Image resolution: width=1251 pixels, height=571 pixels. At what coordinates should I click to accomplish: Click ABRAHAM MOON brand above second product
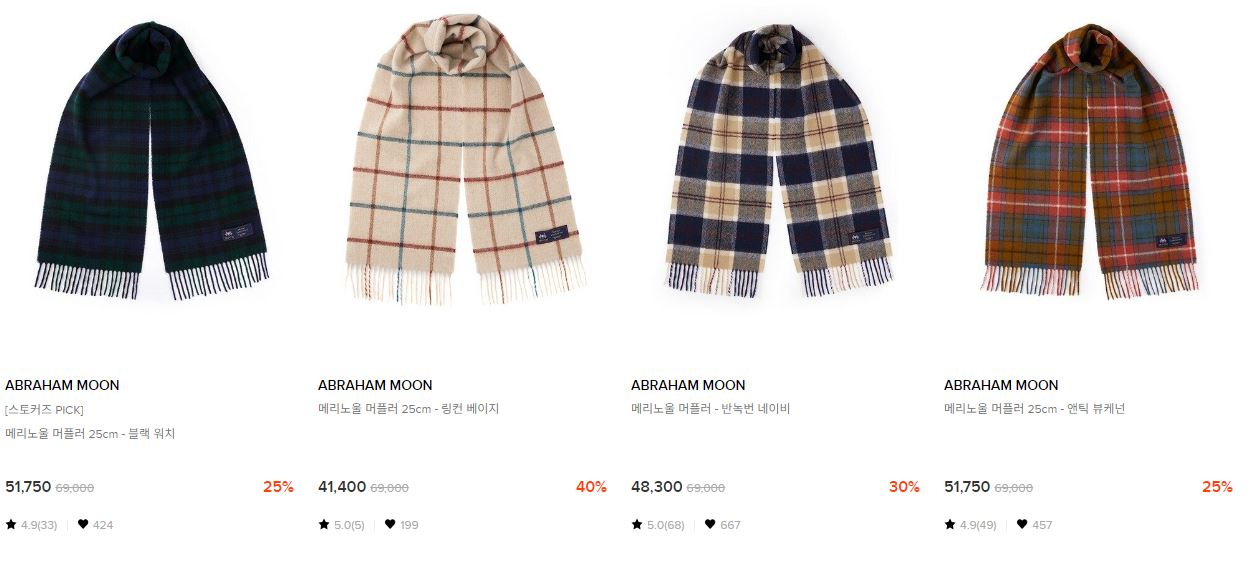tap(375, 385)
